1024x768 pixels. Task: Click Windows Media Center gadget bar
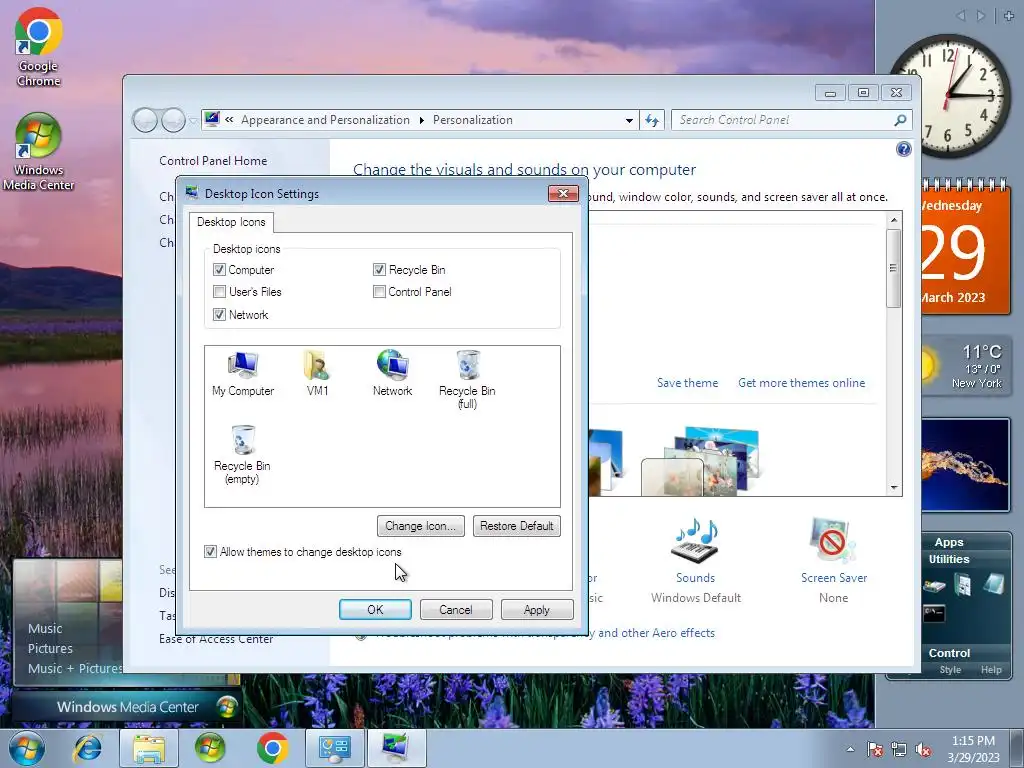point(127,707)
